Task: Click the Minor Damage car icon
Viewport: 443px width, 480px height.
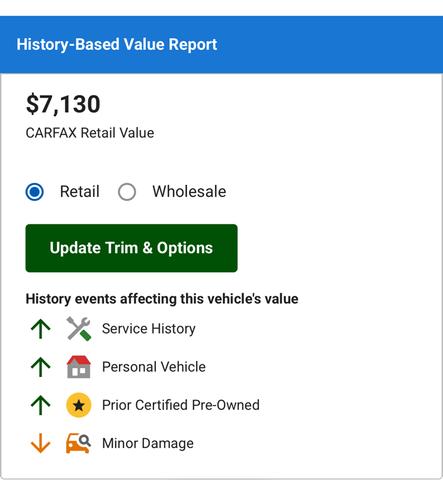Action: click(x=78, y=443)
